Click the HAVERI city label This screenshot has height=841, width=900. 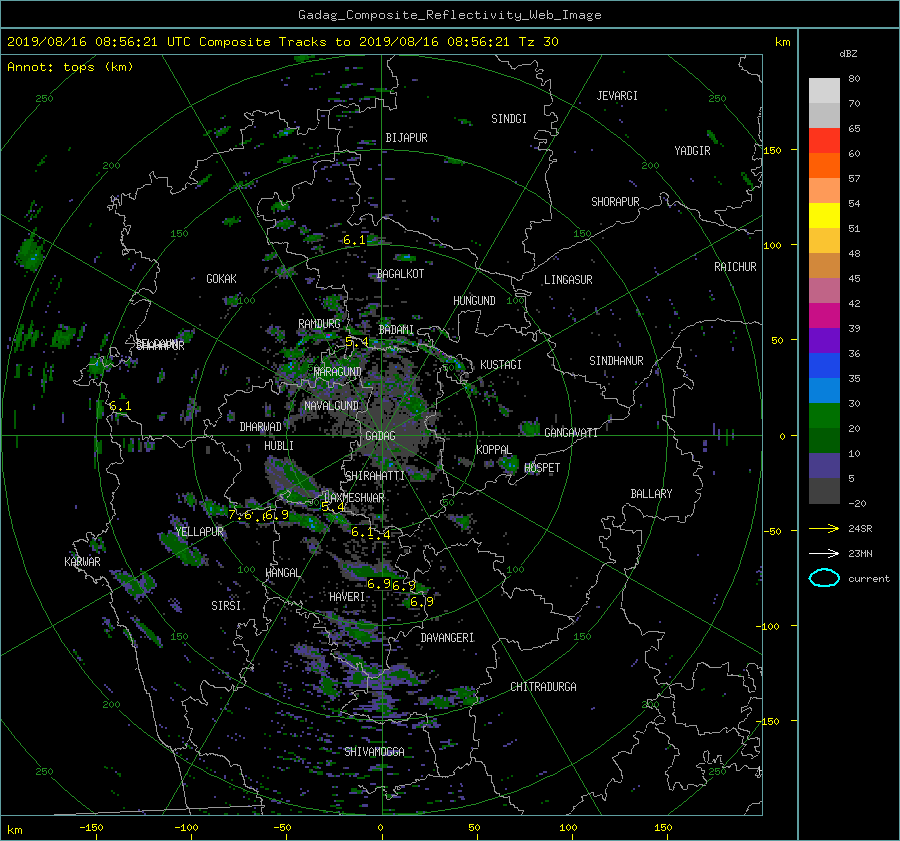(347, 598)
